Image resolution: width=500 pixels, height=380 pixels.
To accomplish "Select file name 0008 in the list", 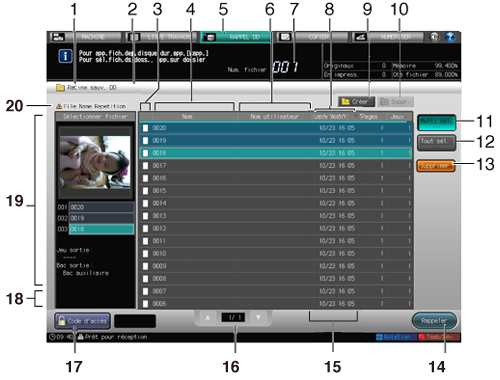I will pyautogui.click(x=159, y=279).
